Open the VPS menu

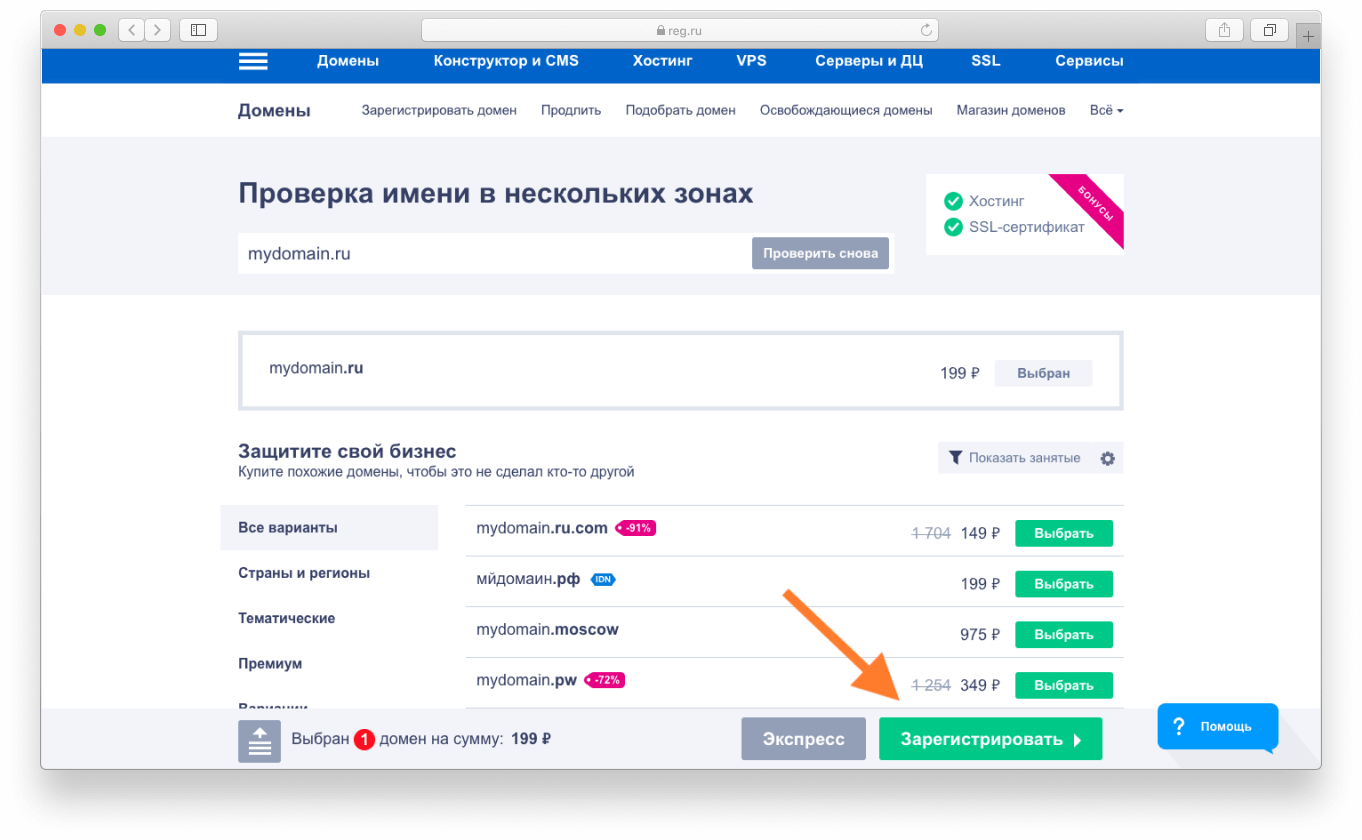point(751,61)
